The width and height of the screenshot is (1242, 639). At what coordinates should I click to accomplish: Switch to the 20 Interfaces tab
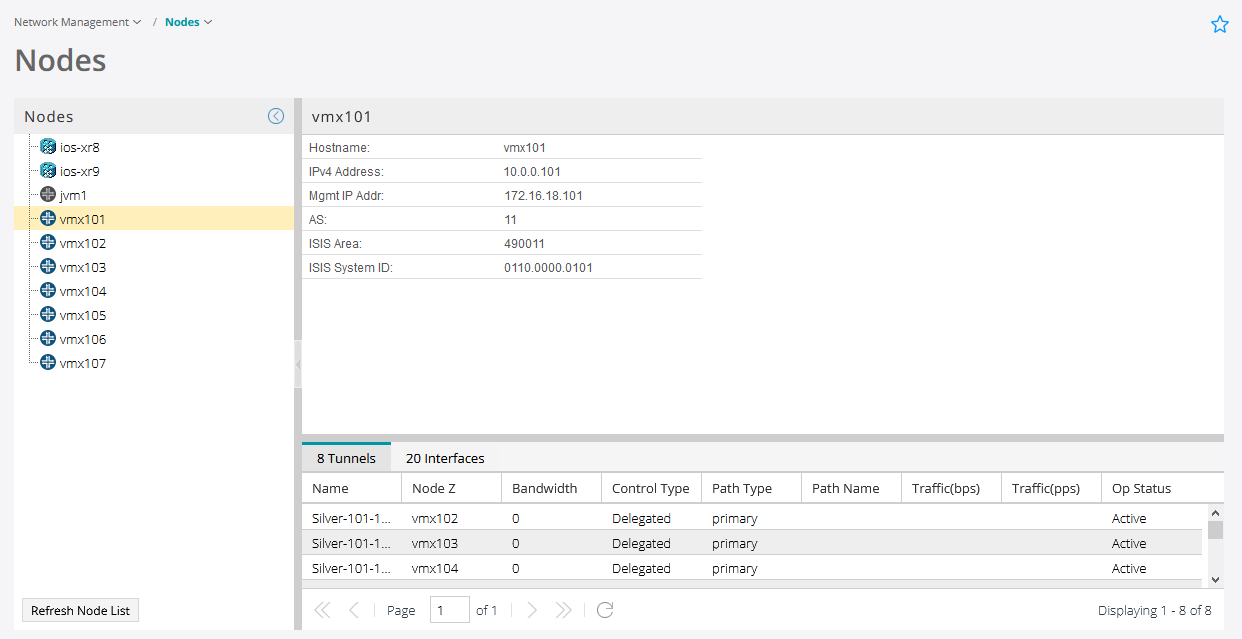pyautogui.click(x=445, y=458)
